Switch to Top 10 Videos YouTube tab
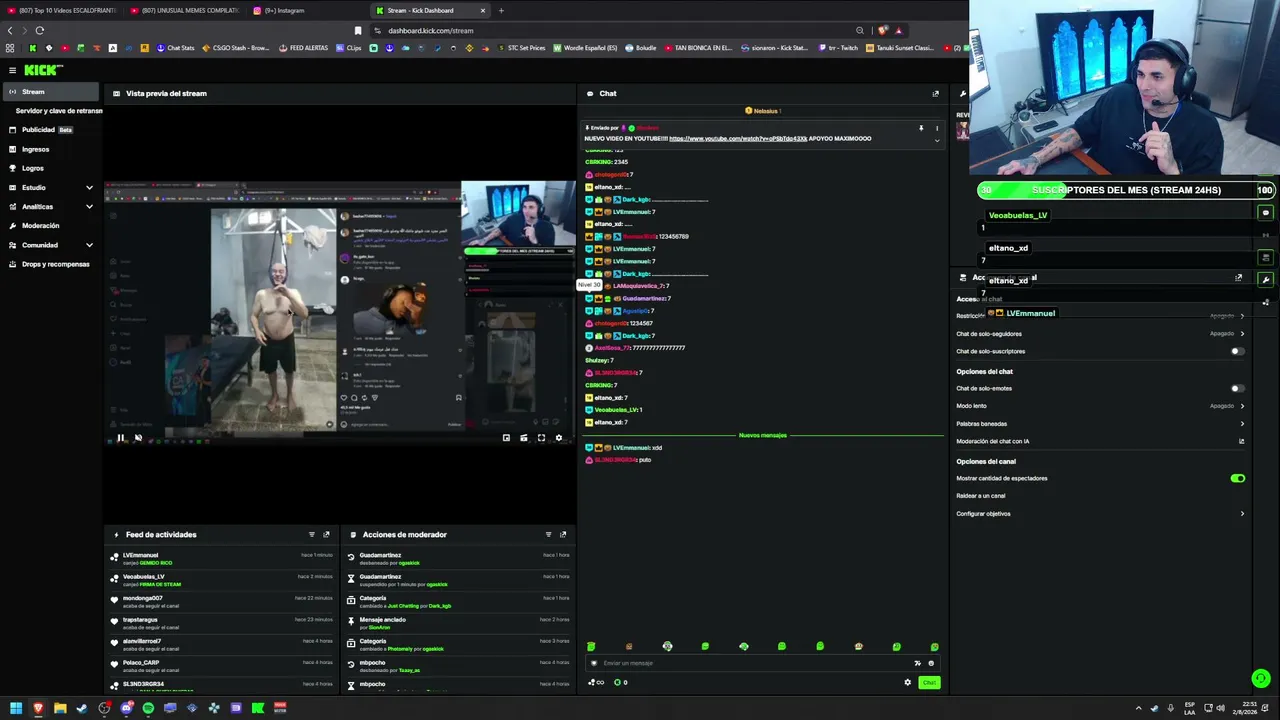 click(62, 10)
